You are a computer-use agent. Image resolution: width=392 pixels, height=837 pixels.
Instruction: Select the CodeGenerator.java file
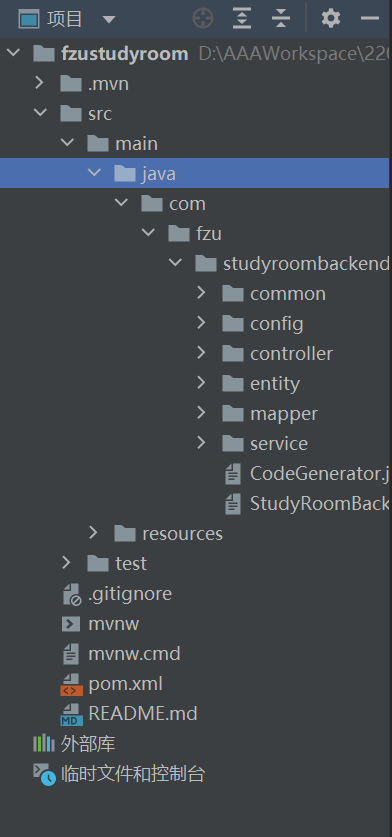click(307, 473)
